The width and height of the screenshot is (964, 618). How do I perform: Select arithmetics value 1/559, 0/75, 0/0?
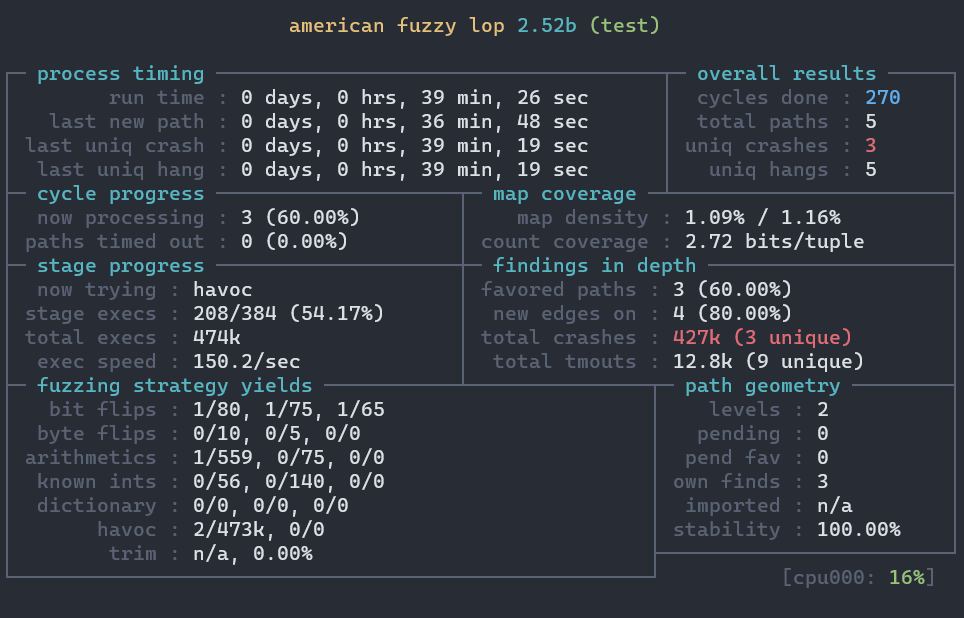point(288,458)
